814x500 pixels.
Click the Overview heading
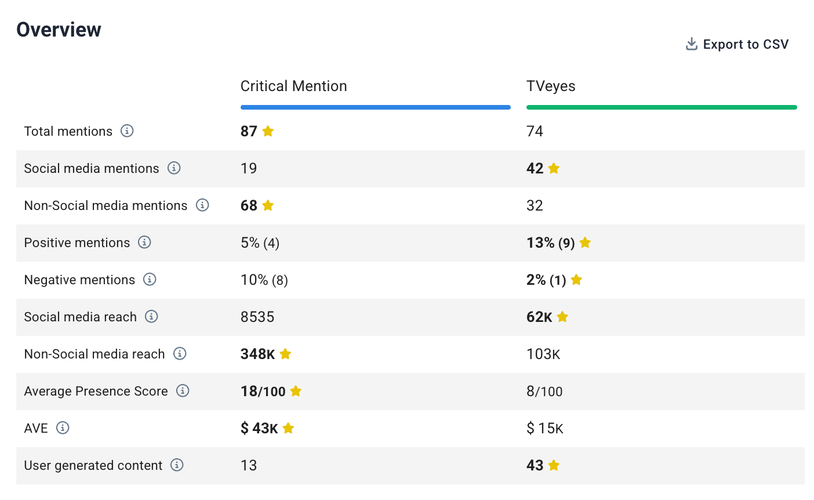pos(59,30)
